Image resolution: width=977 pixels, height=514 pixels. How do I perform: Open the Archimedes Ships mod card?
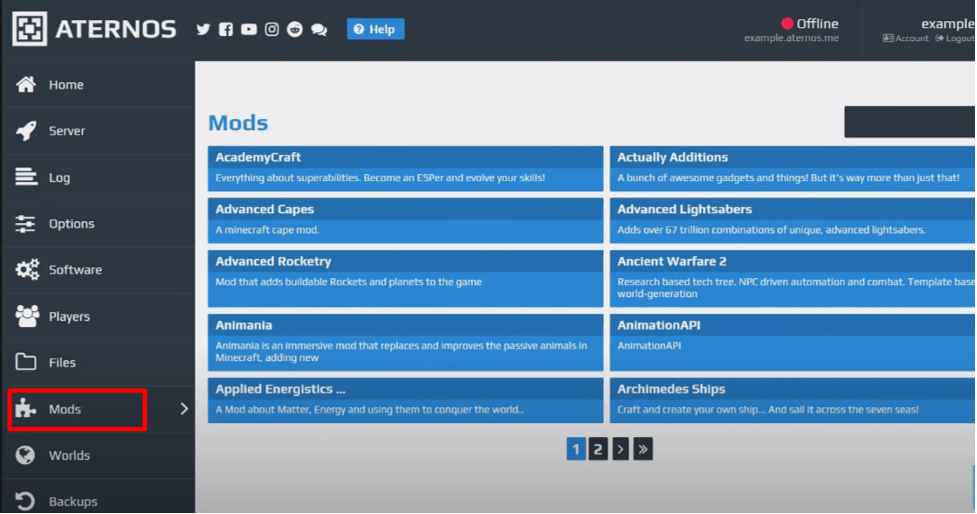793,400
